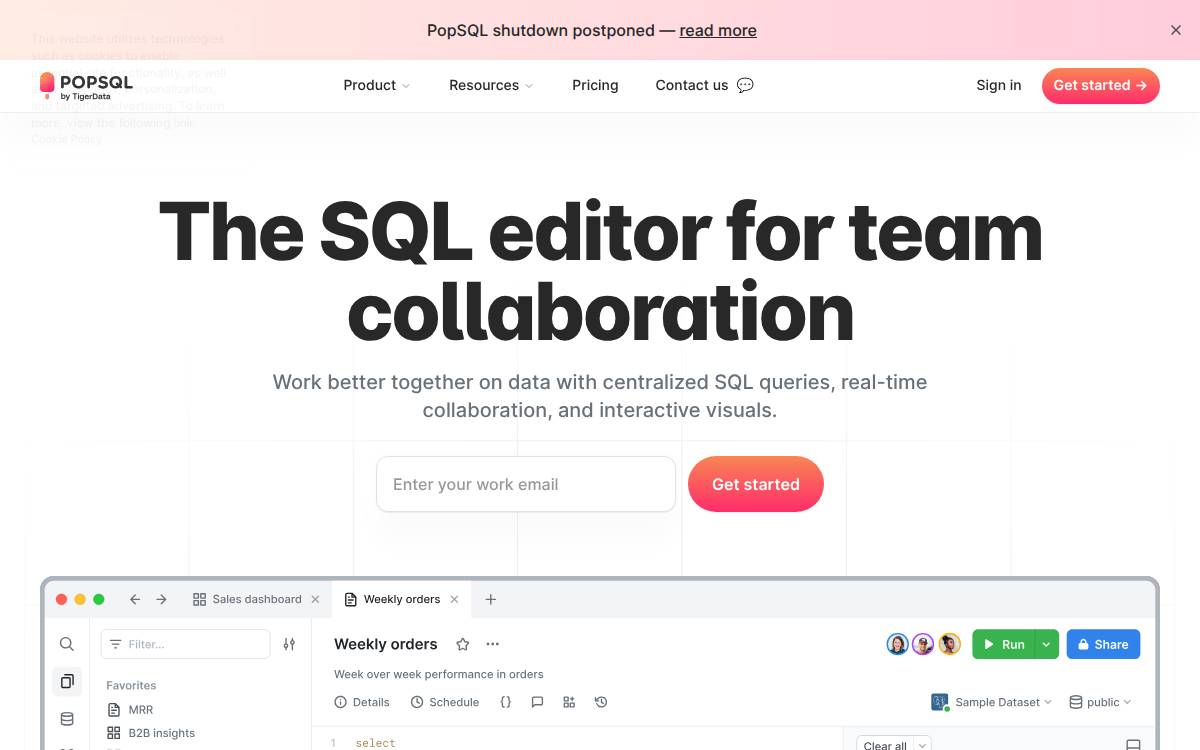
Task: Go back with the left arrow in app window
Action: click(135, 599)
